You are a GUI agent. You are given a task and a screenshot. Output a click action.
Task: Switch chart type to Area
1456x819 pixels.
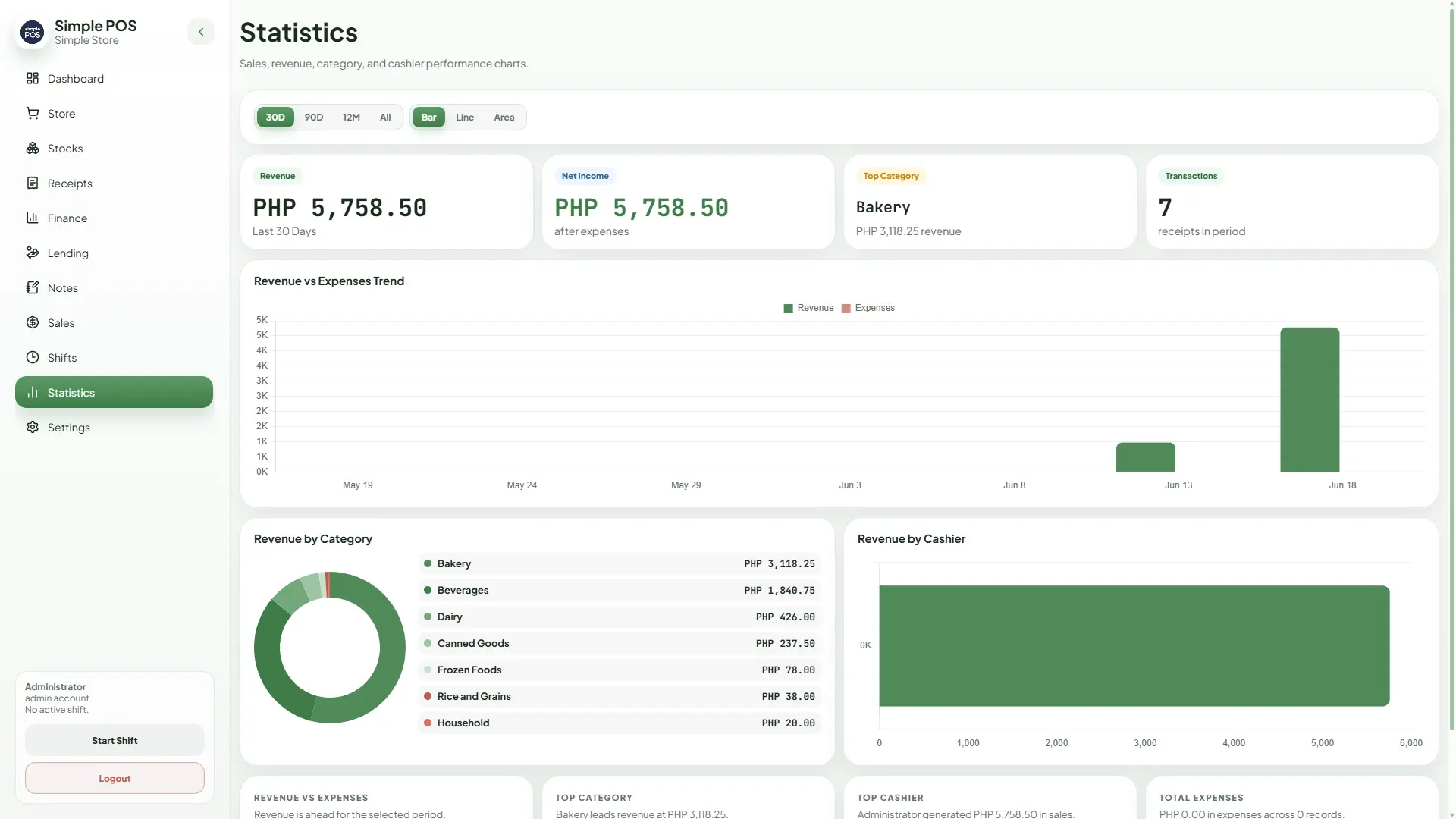click(504, 118)
